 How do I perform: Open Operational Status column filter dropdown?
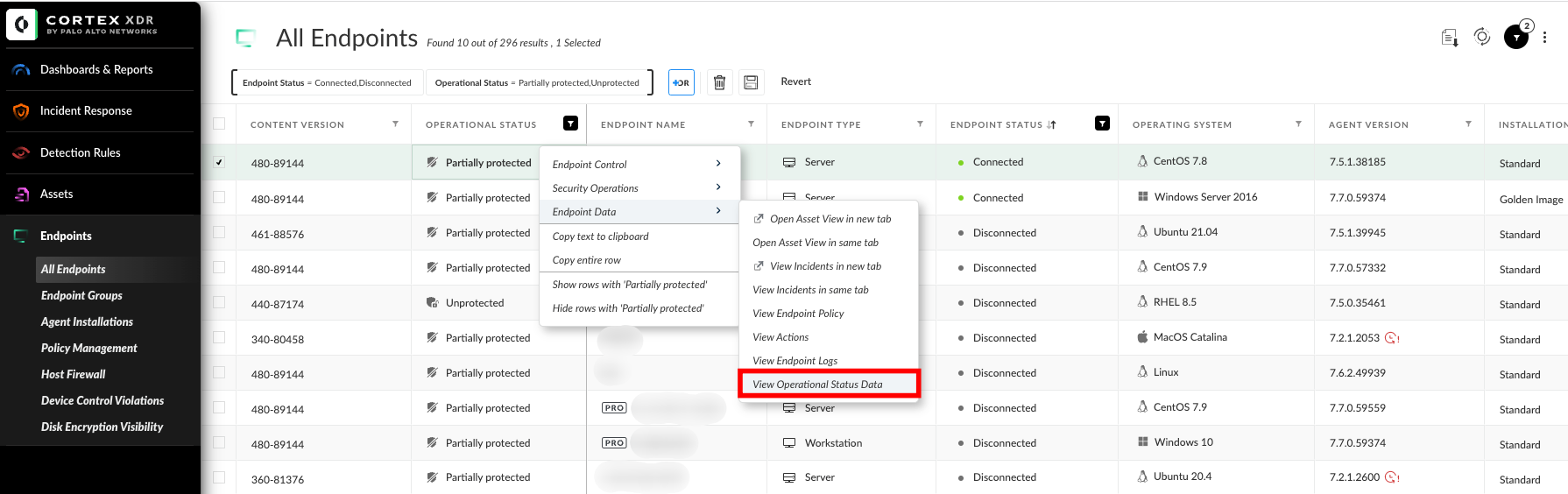(570, 123)
